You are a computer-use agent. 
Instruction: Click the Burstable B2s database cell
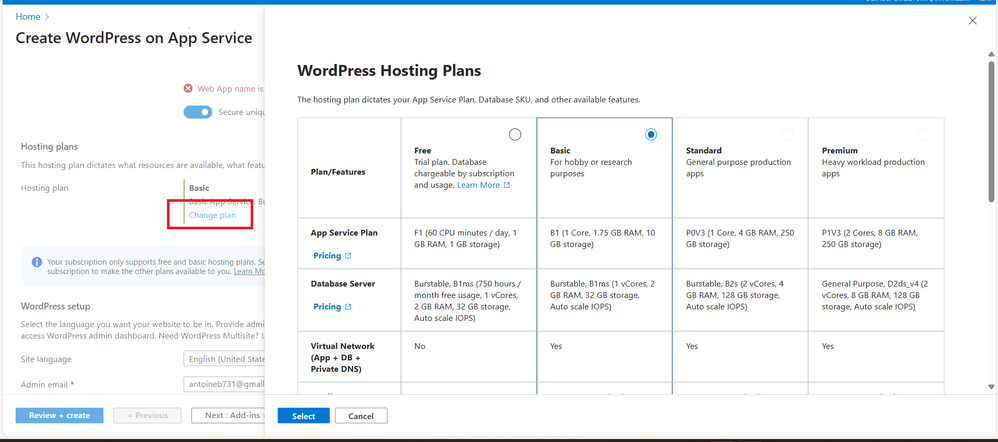tap(740, 300)
